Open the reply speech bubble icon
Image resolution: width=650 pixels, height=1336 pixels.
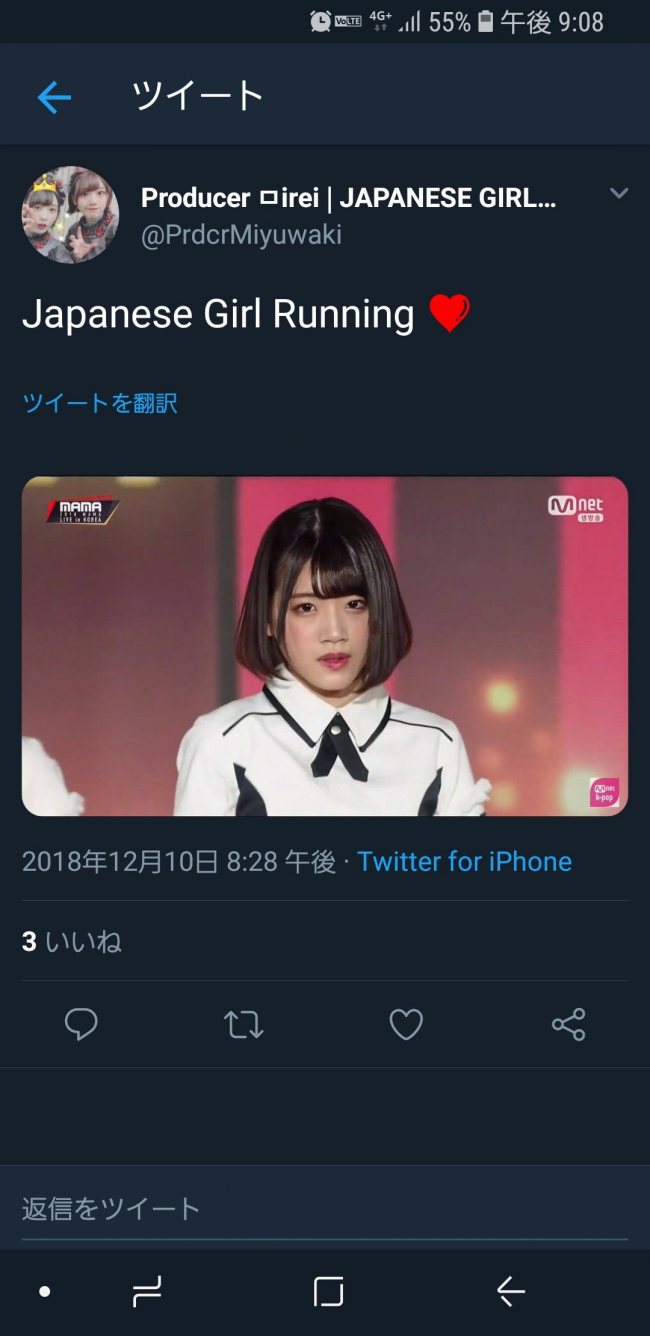click(x=81, y=1024)
